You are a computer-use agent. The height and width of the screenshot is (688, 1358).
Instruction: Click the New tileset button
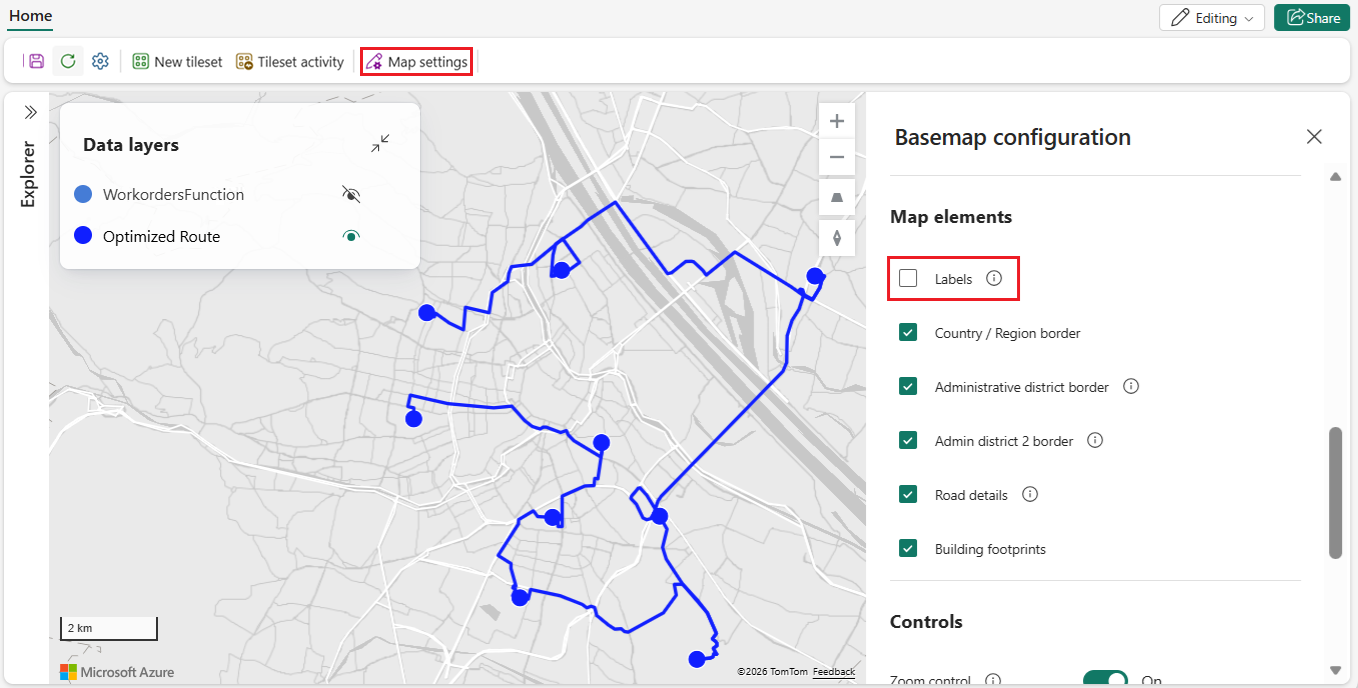point(177,62)
